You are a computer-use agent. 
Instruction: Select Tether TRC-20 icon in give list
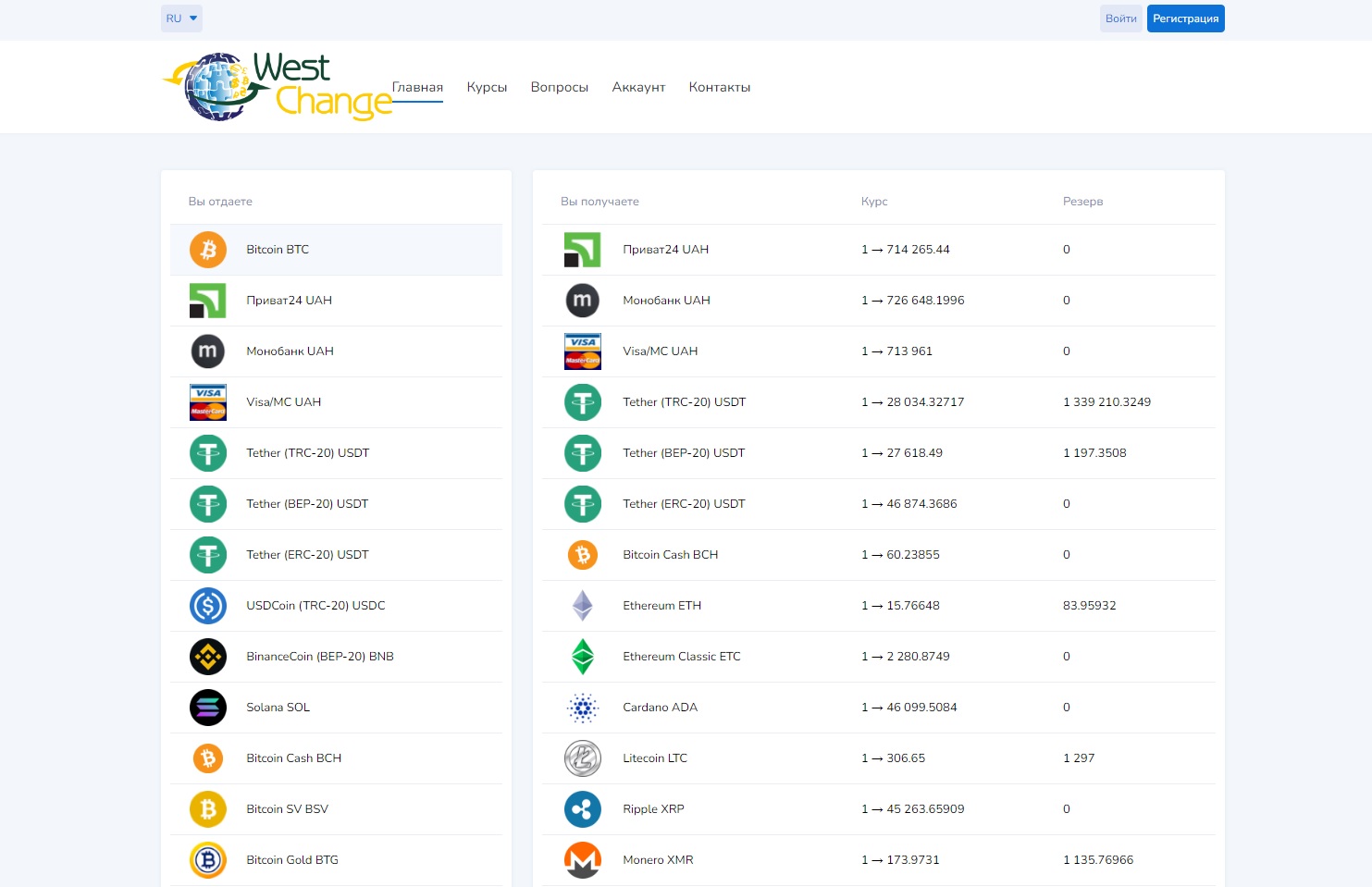pos(208,453)
